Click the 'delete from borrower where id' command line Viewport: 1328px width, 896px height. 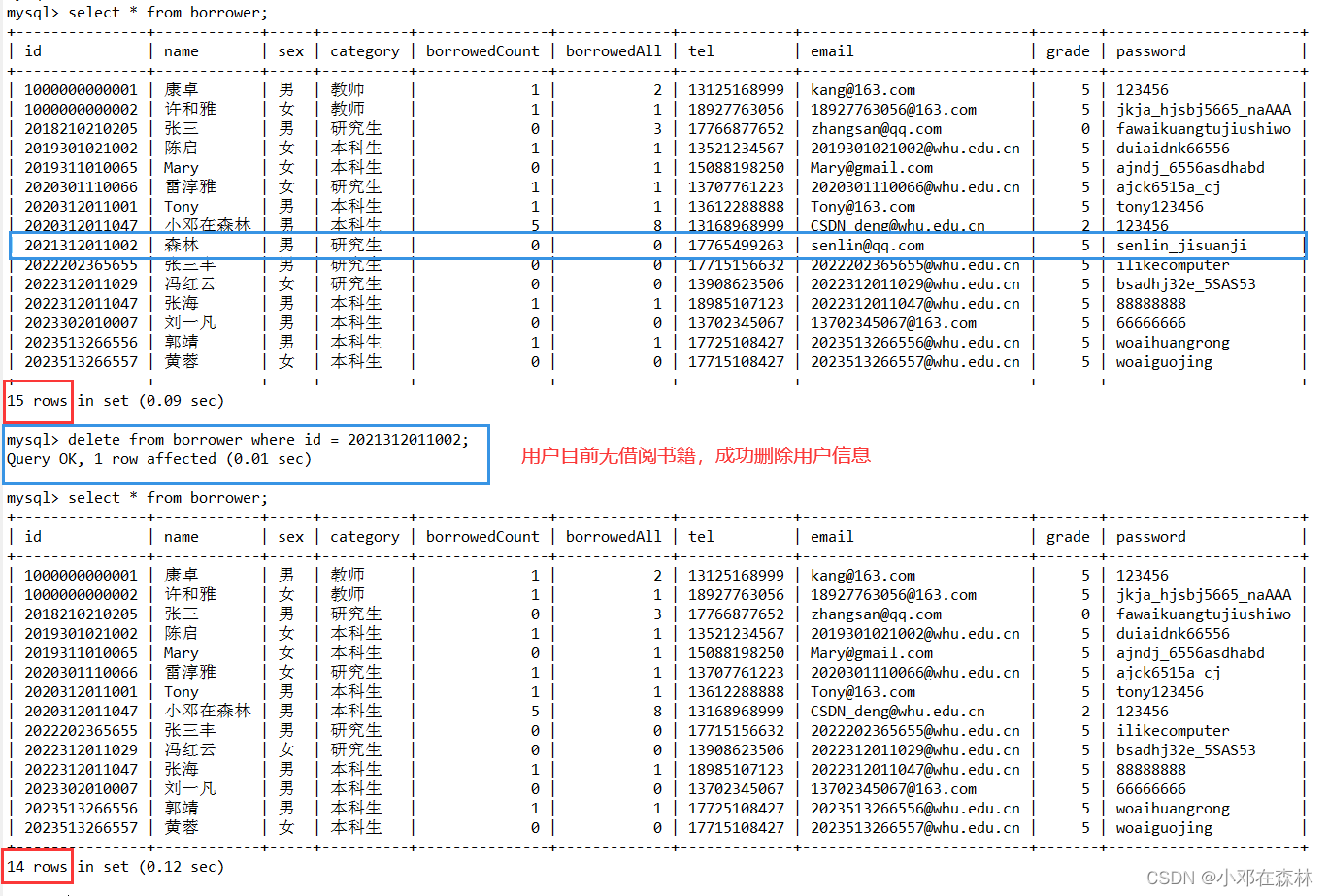238,440
